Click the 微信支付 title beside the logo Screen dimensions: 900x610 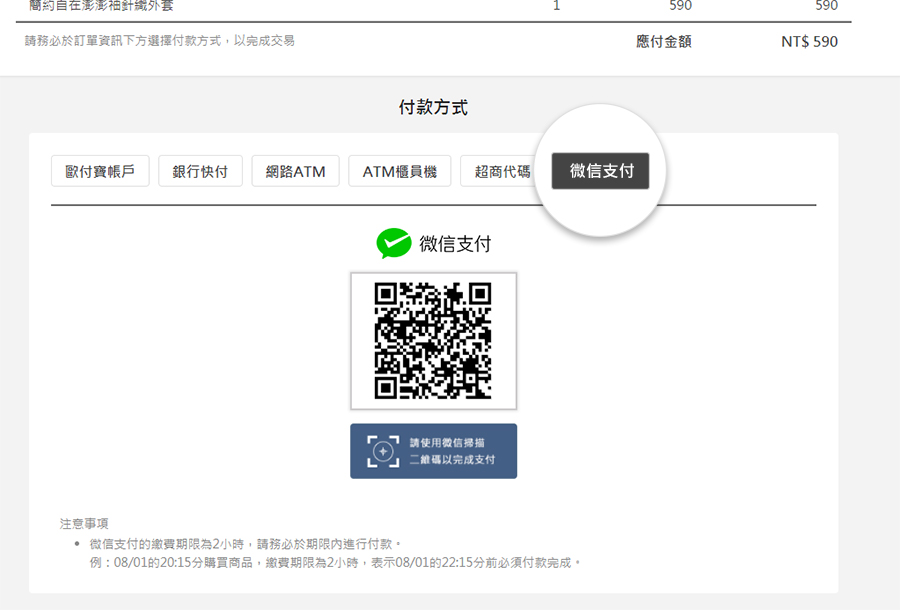point(455,244)
